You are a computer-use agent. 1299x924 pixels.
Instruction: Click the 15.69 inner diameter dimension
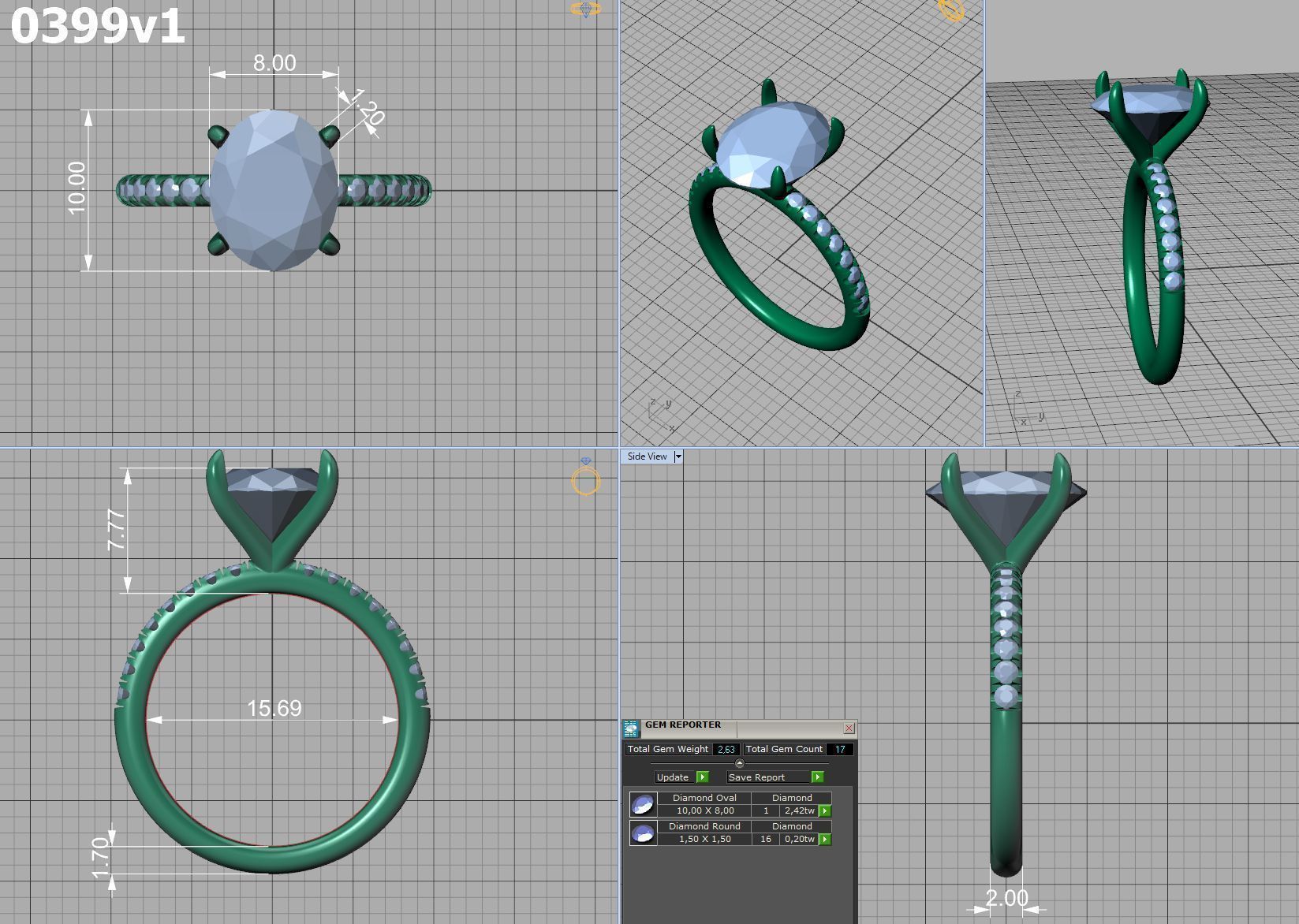click(x=274, y=708)
